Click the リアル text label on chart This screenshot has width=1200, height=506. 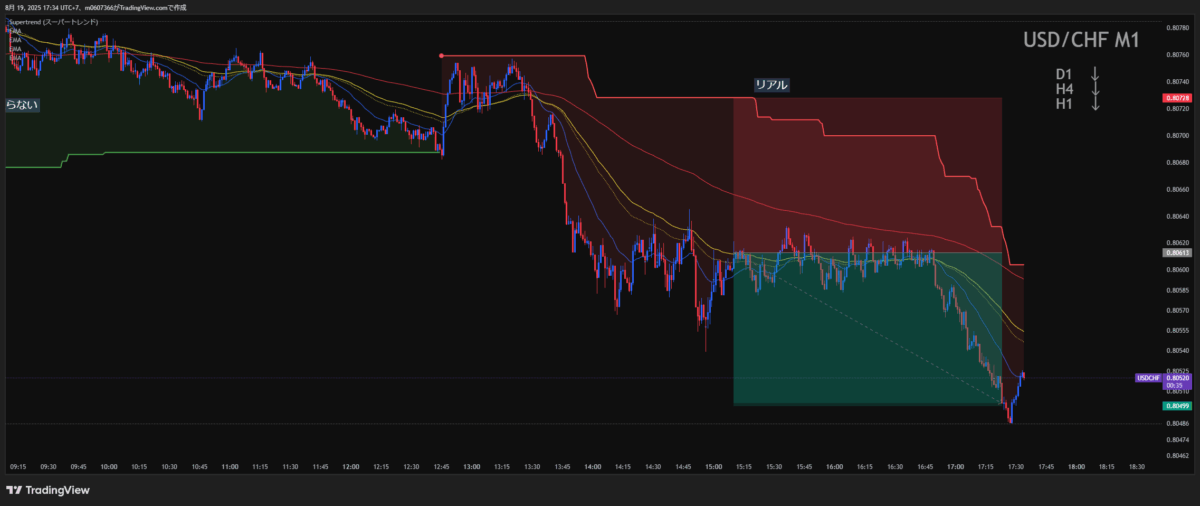tap(771, 86)
